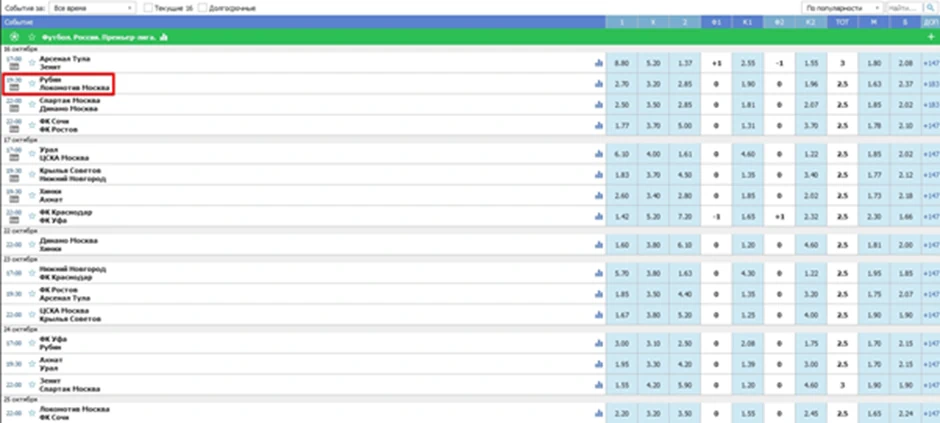940x423 pixels.
Task: Star the ФК Сочи – ФК Ростов match
Action: coord(32,125)
